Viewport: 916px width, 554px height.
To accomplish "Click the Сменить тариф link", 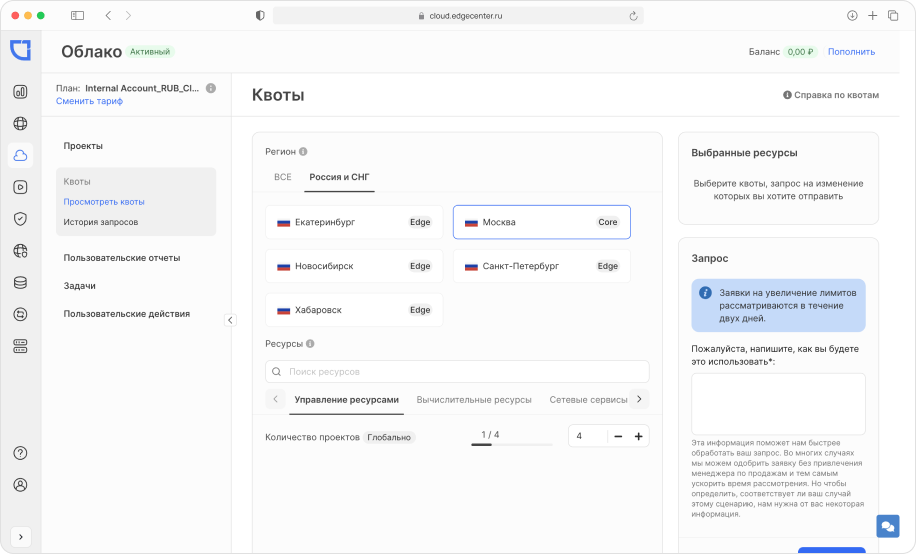I will point(89,101).
